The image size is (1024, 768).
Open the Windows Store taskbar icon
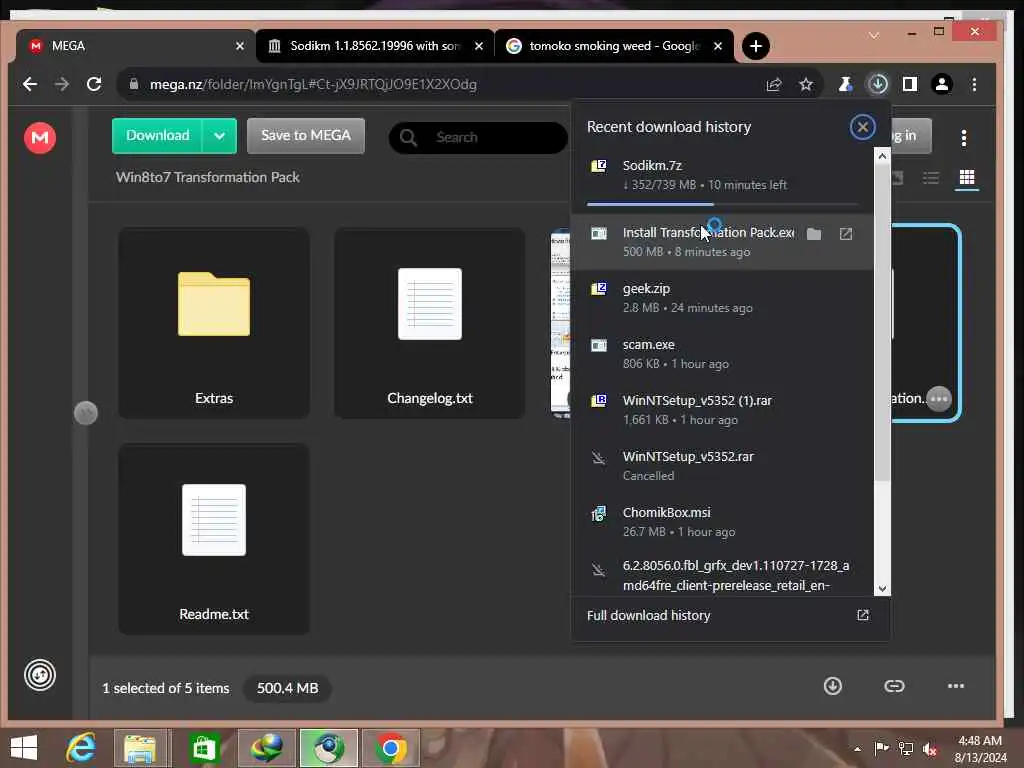(x=204, y=748)
